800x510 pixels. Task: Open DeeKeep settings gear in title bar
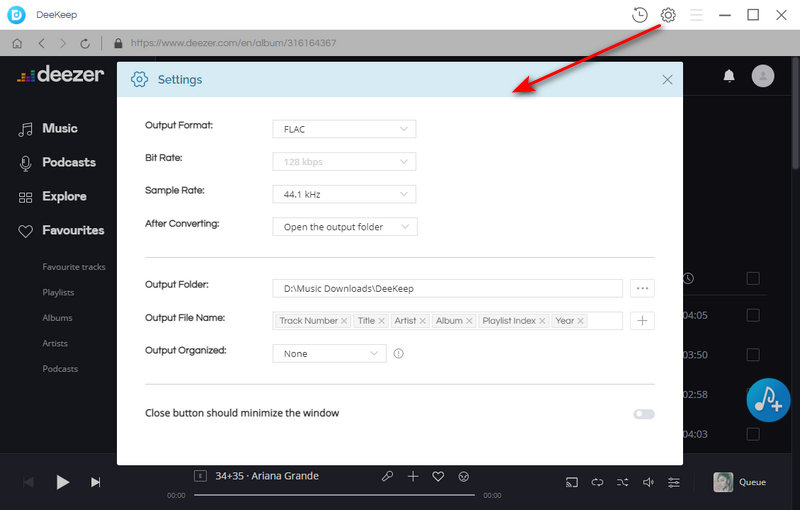coord(668,15)
